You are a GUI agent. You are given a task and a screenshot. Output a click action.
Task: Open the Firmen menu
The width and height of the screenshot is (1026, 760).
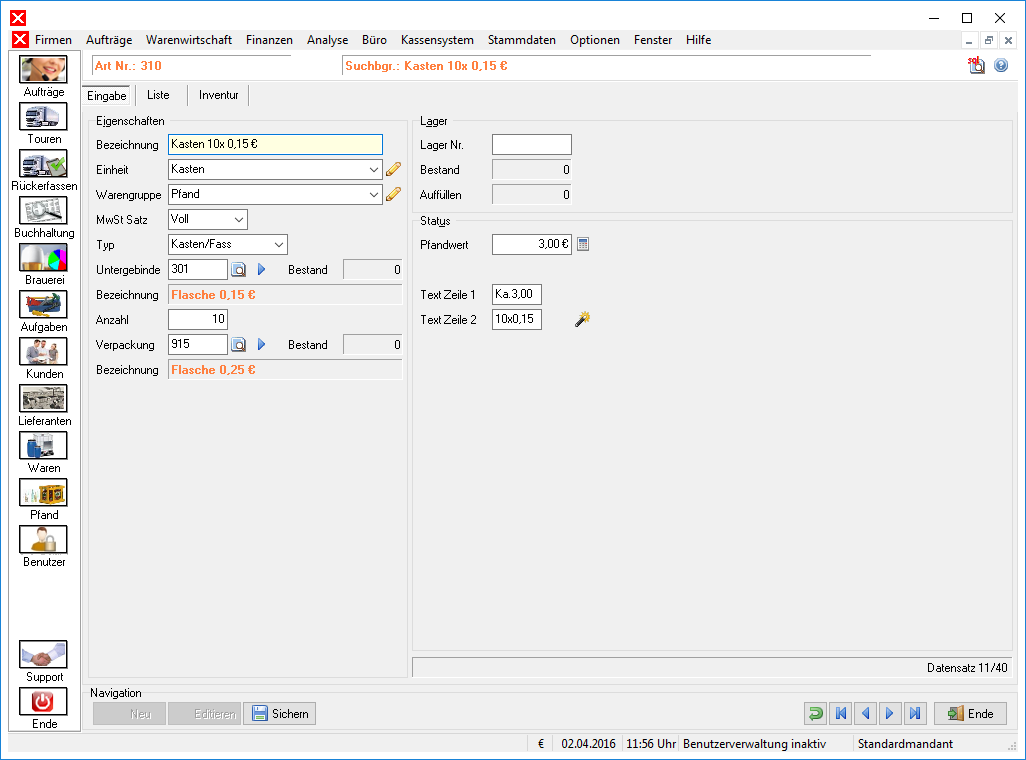click(x=54, y=40)
